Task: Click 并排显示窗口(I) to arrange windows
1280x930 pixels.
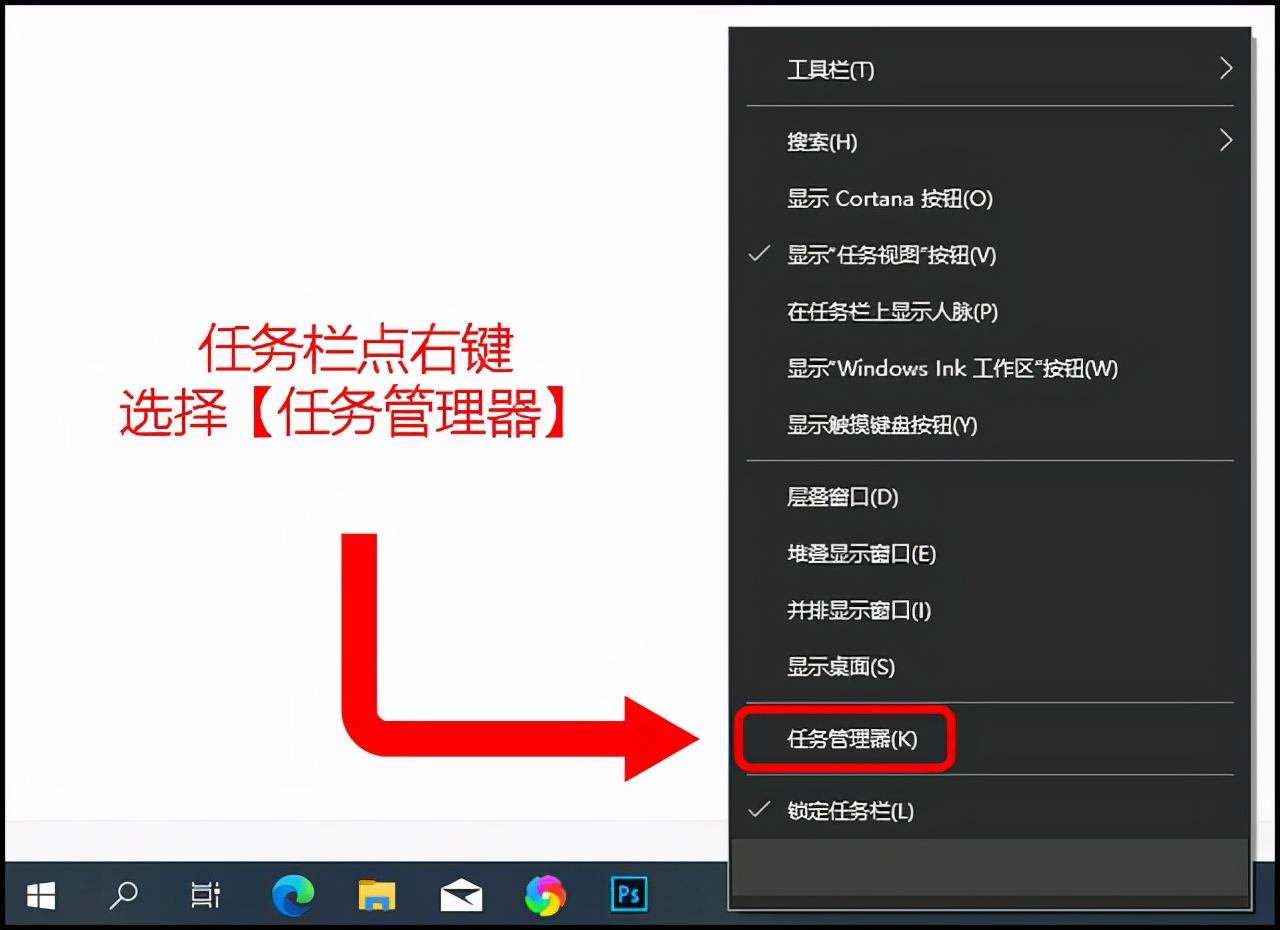Action: pyautogui.click(x=861, y=611)
